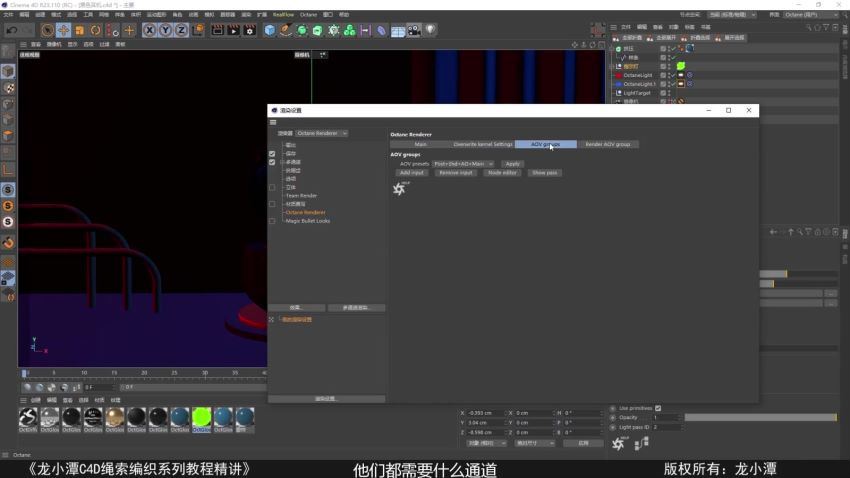
Task: Click the Light pass ID field
Action: coord(666,427)
